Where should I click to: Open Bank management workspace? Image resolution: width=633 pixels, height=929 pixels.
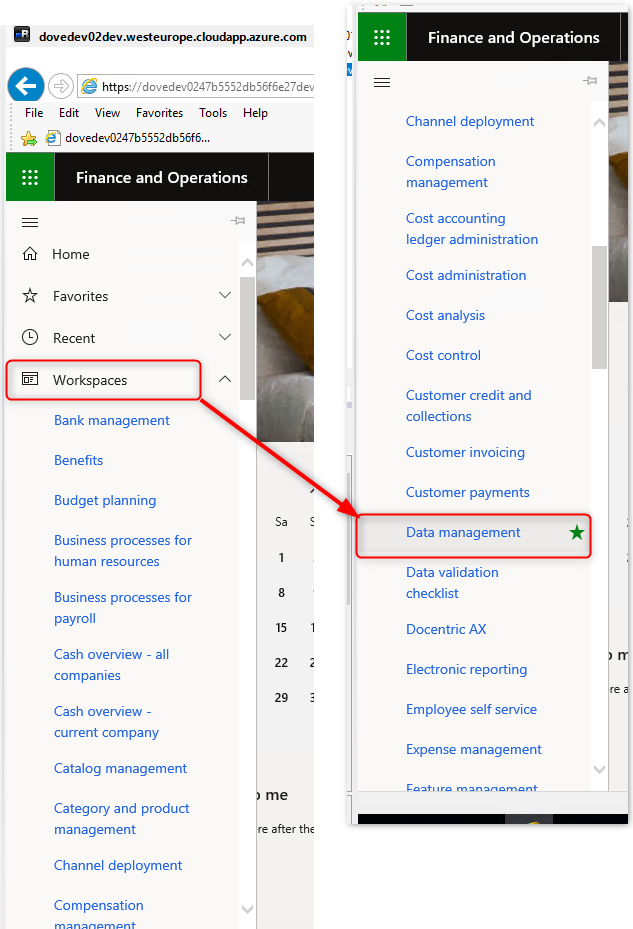coord(111,420)
